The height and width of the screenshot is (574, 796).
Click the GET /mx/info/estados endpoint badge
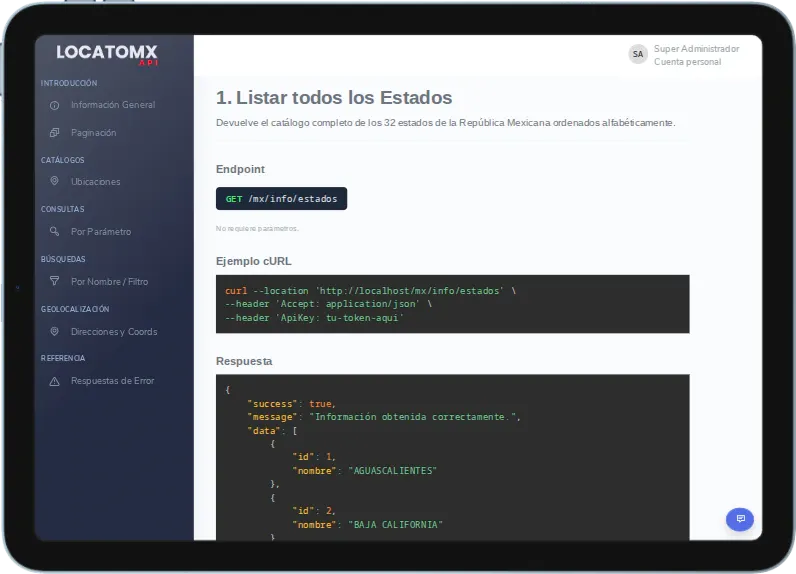tap(281, 198)
